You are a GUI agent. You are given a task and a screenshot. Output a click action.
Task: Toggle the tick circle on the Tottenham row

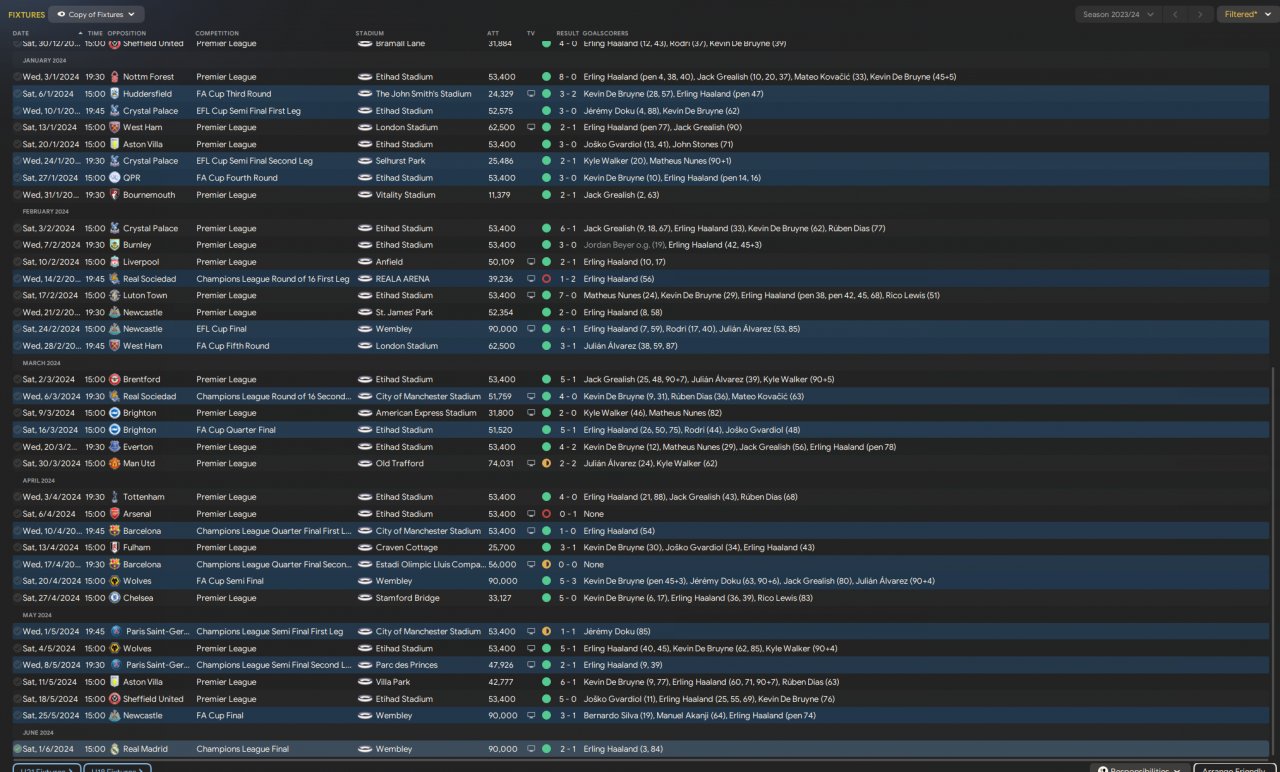(x=17, y=497)
